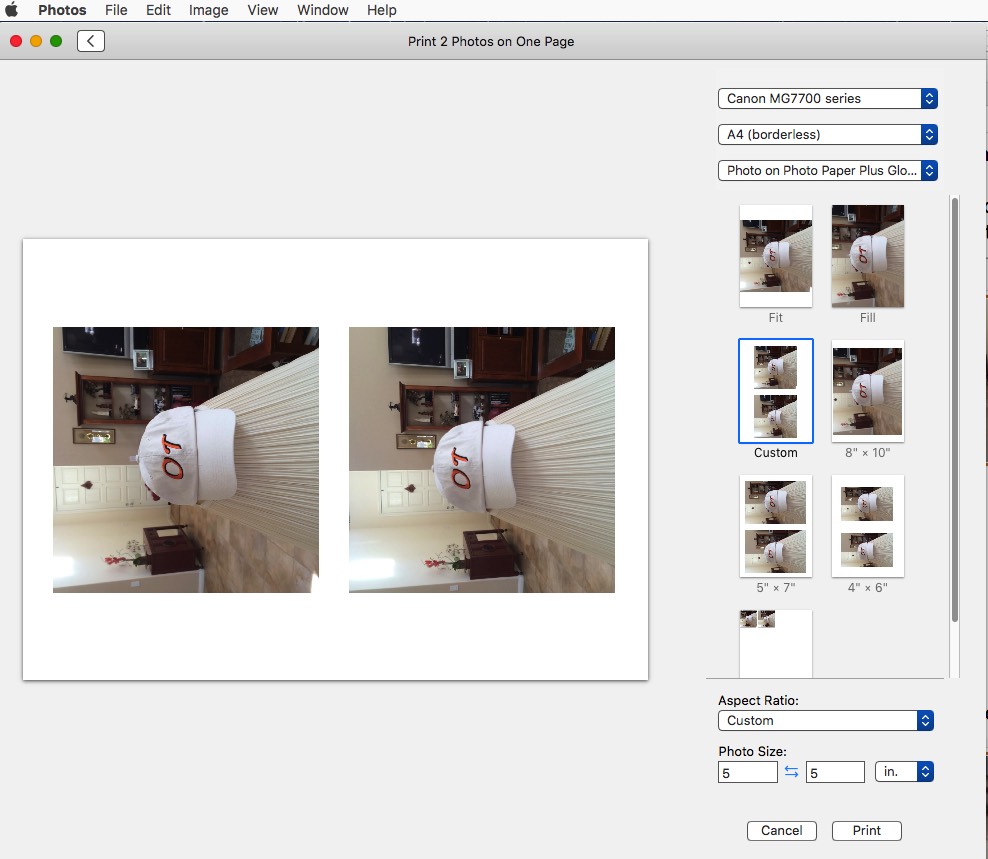The height and width of the screenshot is (859, 988).
Task: Pick the 5" × 7" layout thumbnail
Action: pos(776,526)
